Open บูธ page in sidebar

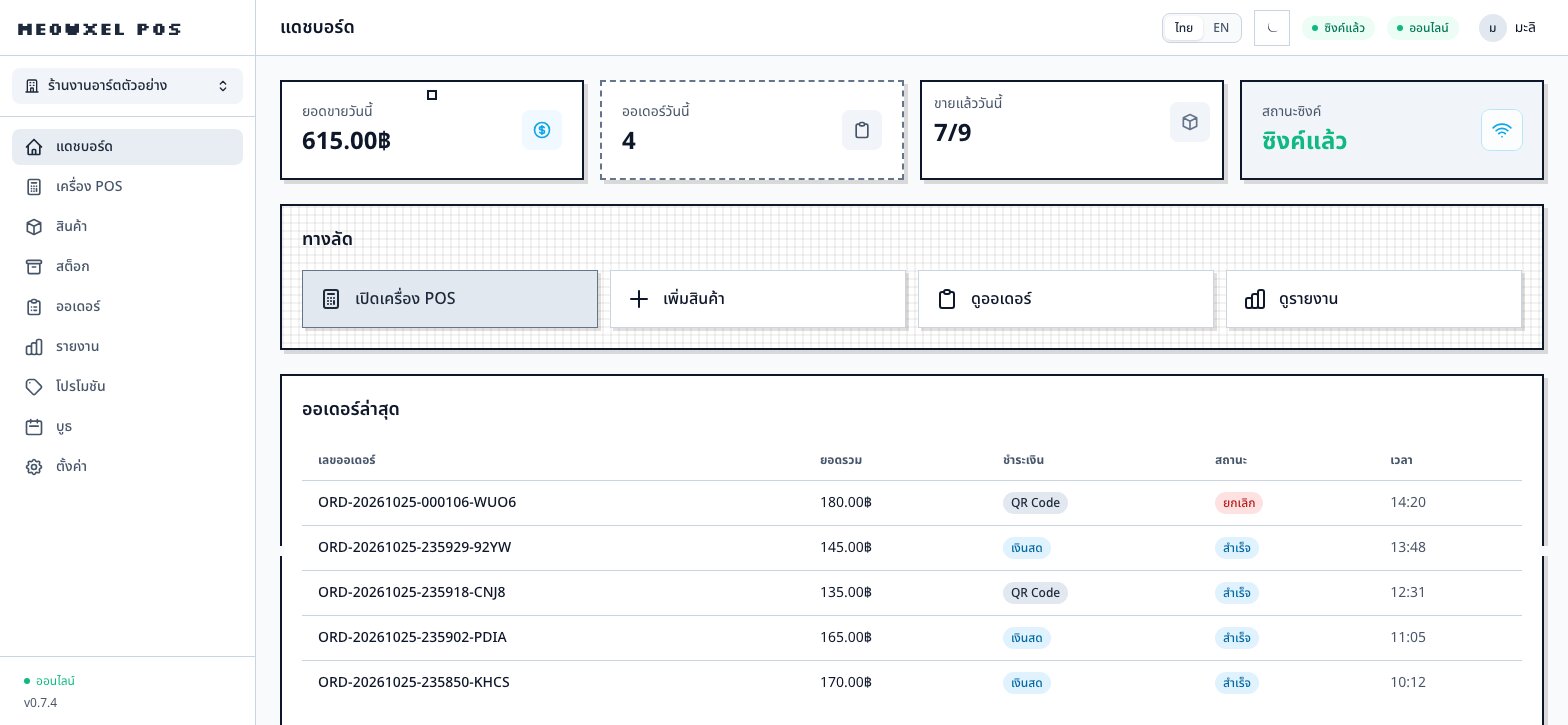(x=127, y=427)
